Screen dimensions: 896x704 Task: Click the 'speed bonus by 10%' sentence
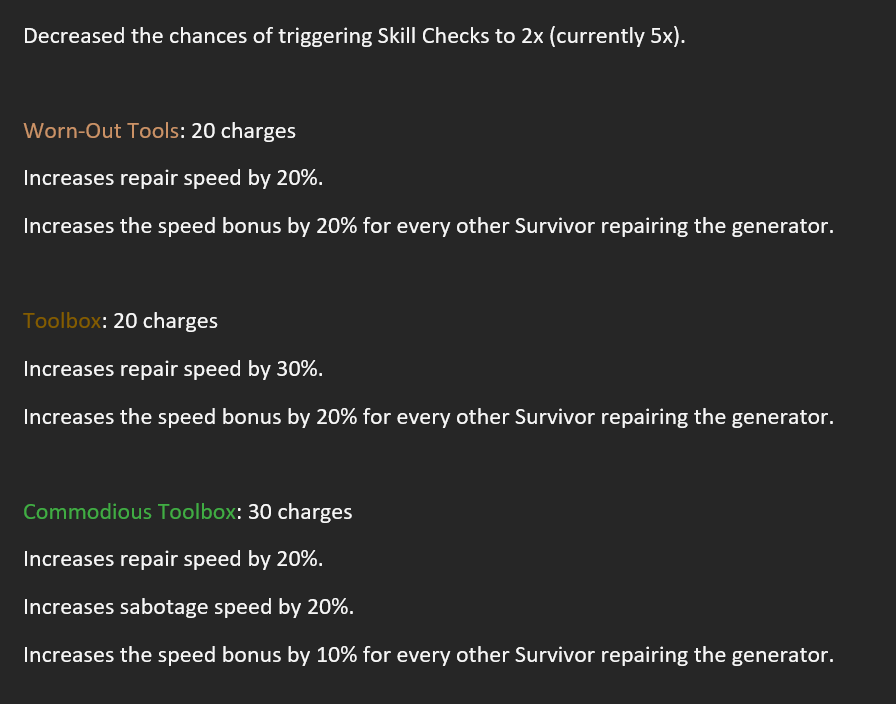429,655
